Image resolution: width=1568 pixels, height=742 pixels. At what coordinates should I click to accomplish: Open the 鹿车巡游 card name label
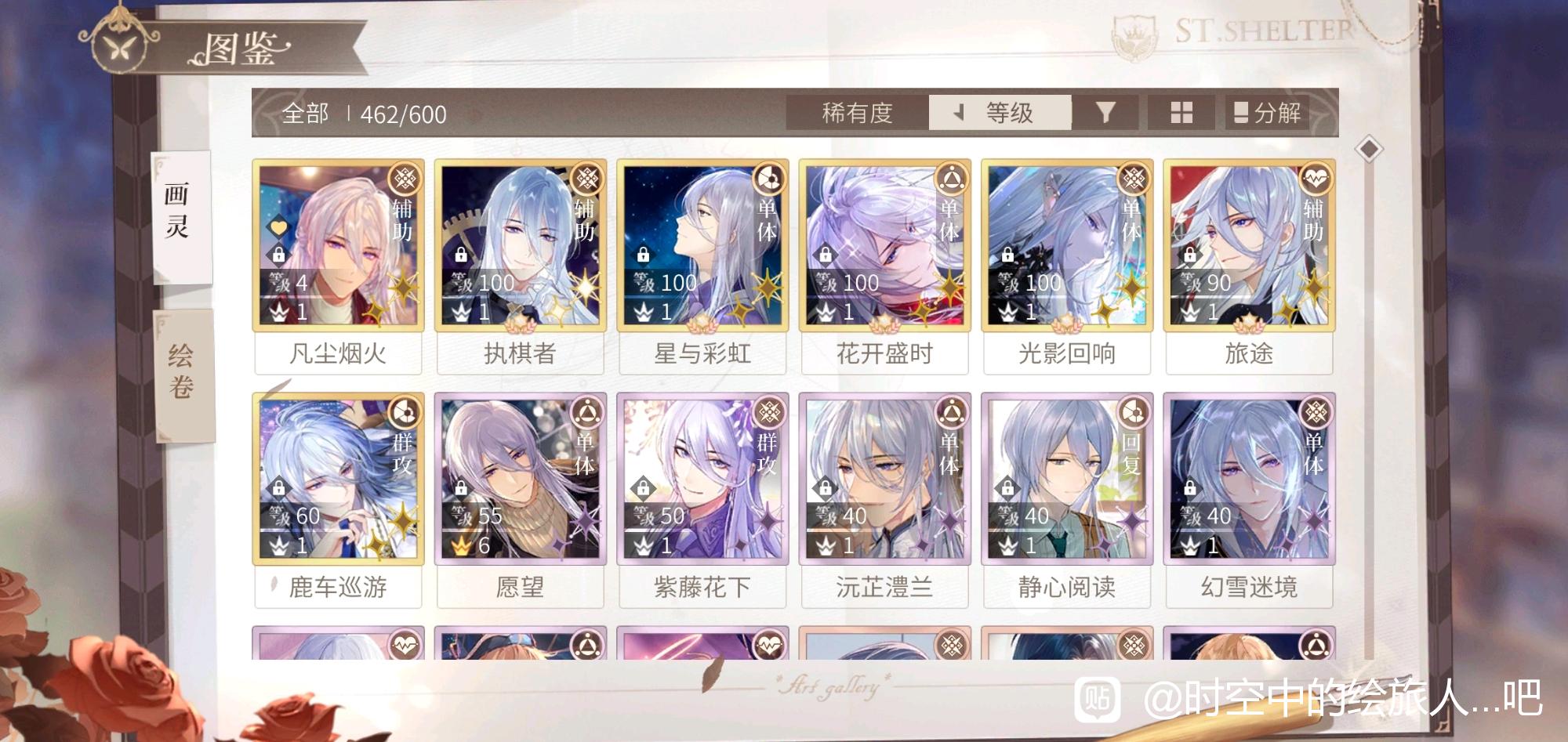338,588
